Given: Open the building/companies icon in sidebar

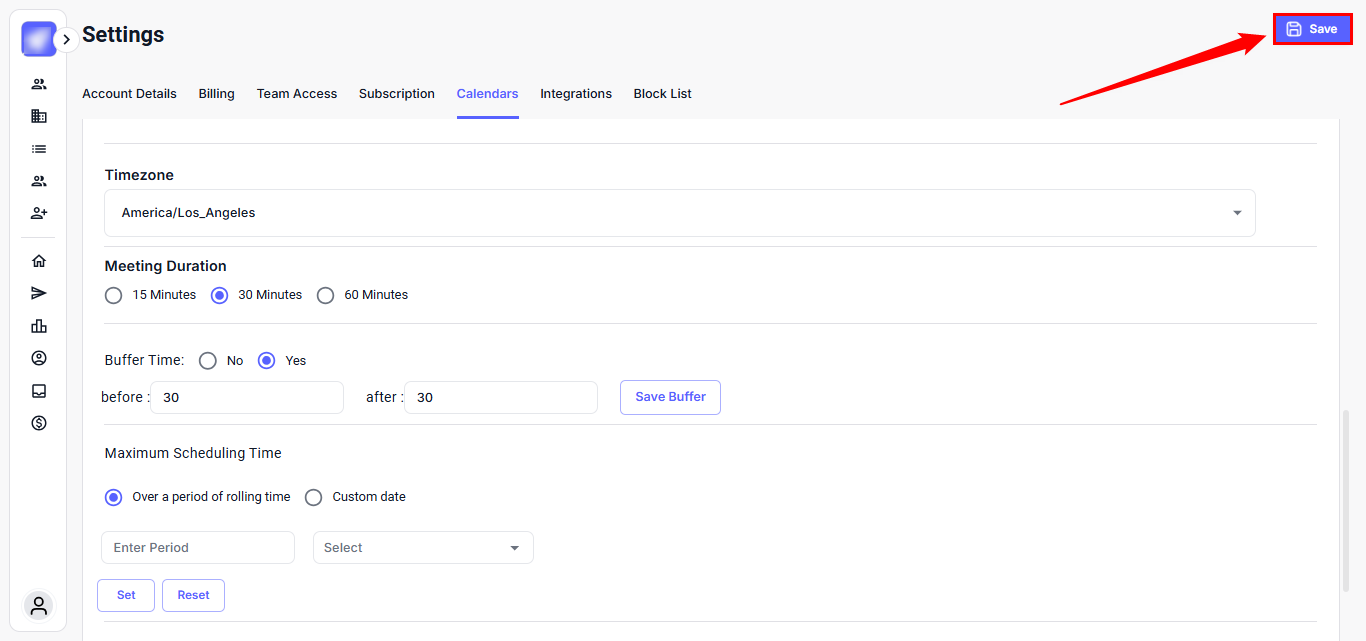Looking at the screenshot, I should pos(39,116).
